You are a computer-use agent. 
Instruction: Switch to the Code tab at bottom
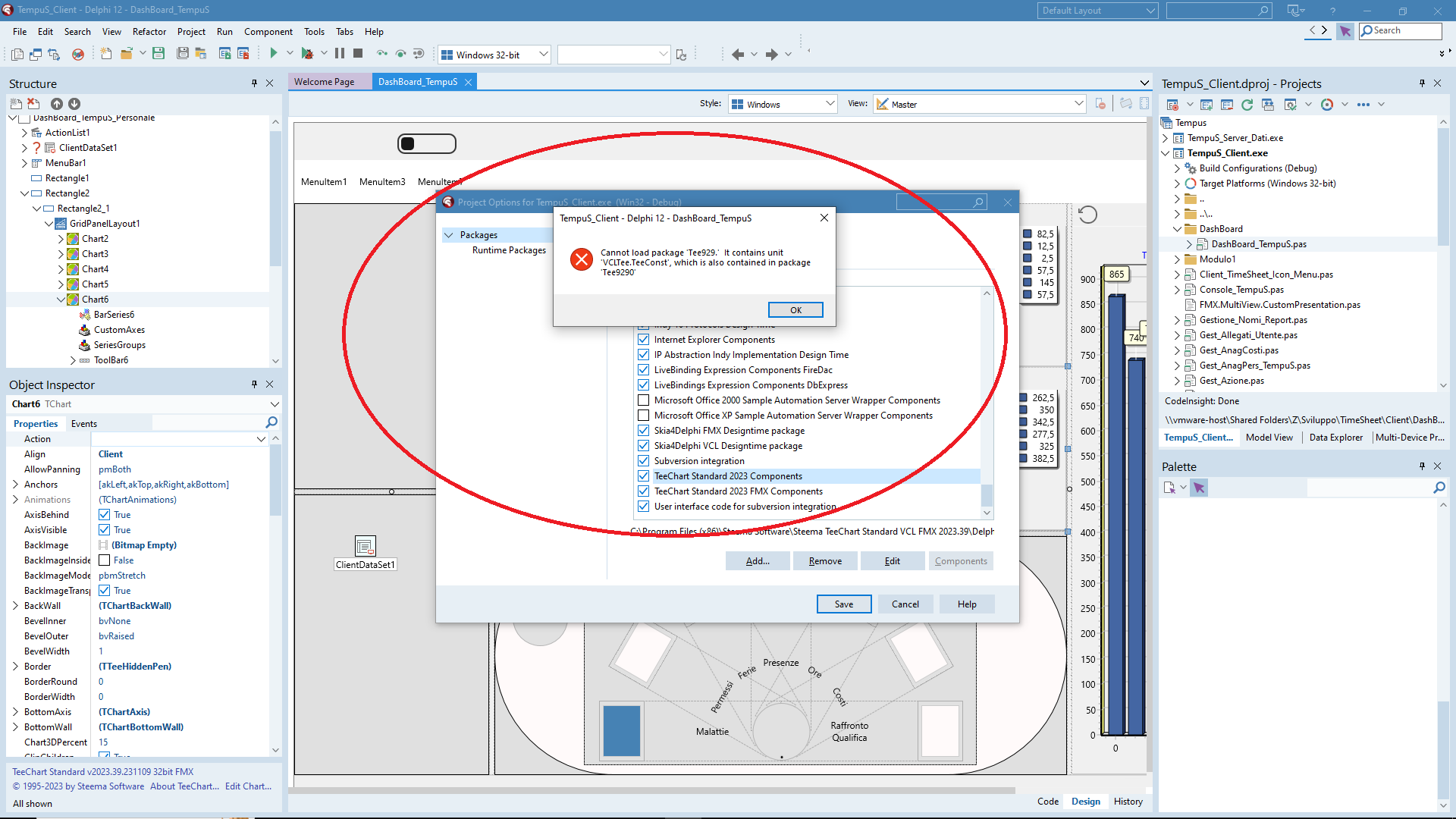[x=1048, y=802]
